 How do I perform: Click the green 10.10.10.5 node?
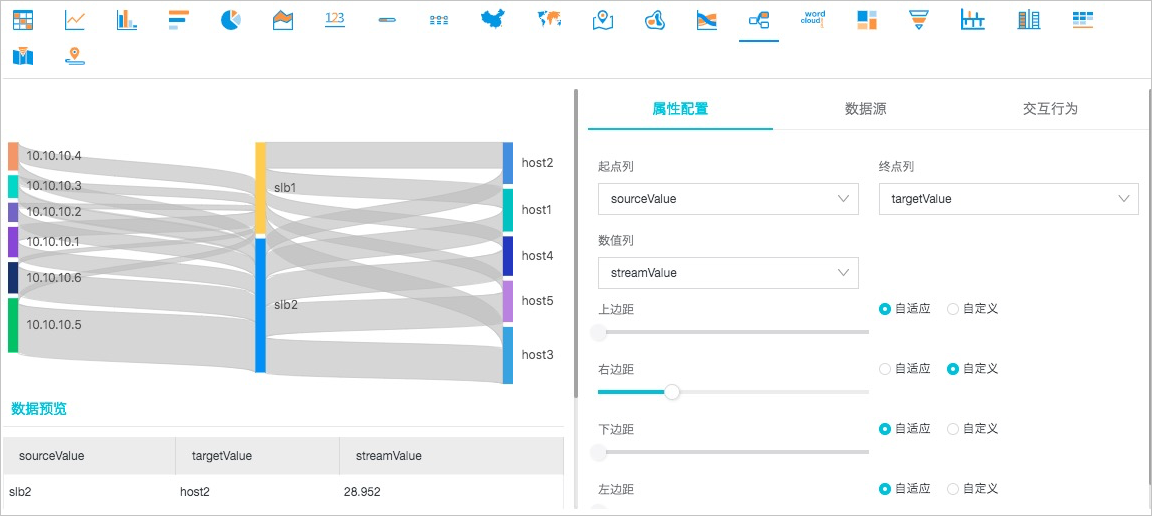coord(12,325)
